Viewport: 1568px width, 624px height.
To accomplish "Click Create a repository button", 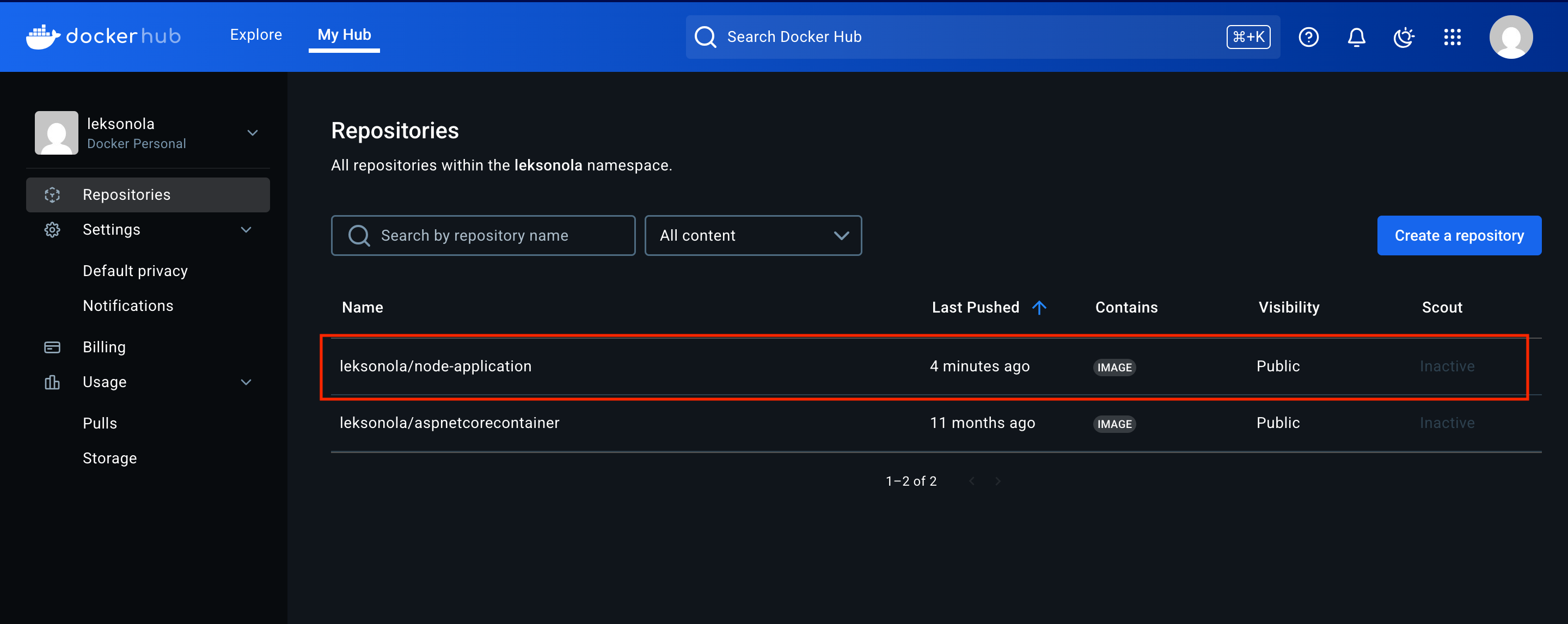I will [x=1459, y=236].
